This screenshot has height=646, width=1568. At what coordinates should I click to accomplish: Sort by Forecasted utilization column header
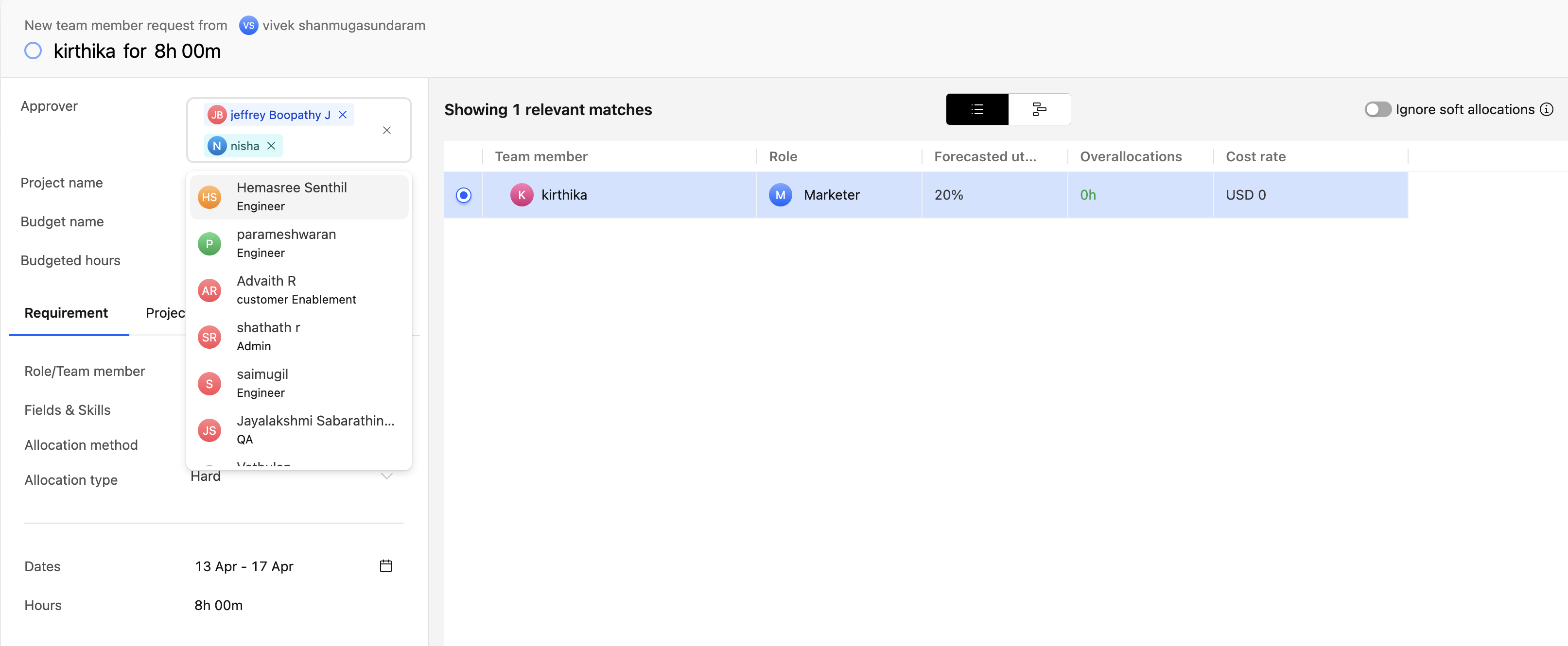click(x=984, y=157)
